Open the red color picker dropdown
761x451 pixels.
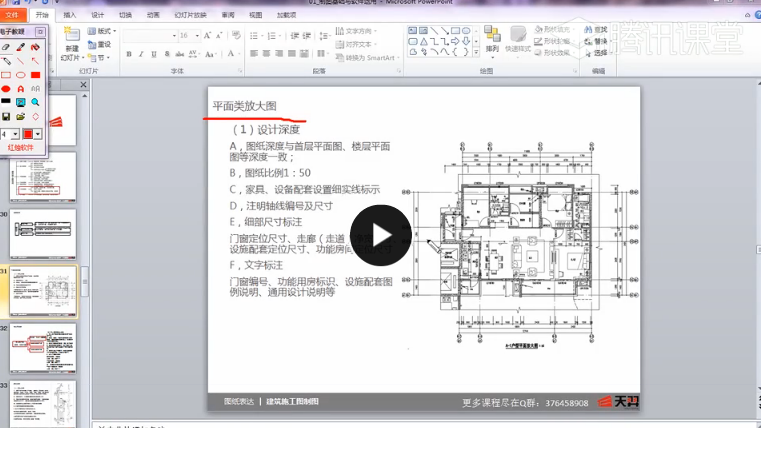pyautogui.click(x=38, y=134)
